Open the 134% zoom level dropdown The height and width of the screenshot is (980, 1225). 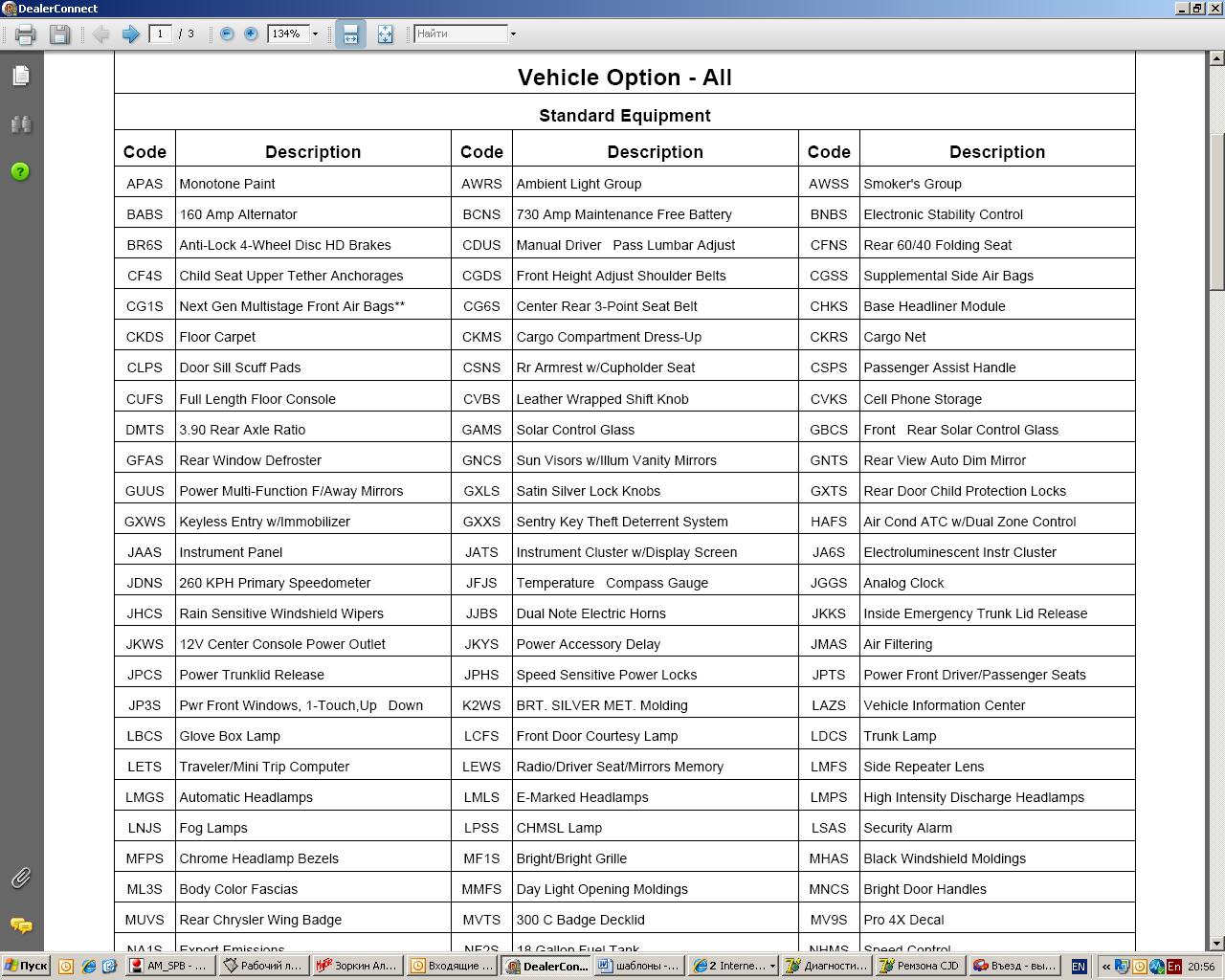click(x=315, y=33)
